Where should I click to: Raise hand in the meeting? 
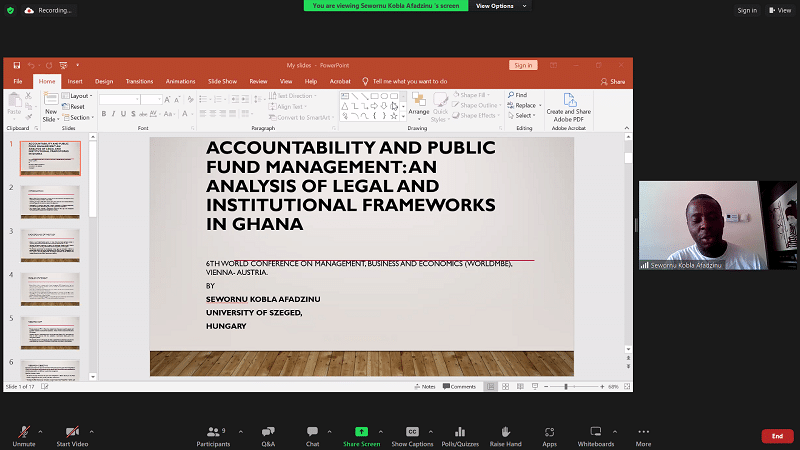click(506, 432)
